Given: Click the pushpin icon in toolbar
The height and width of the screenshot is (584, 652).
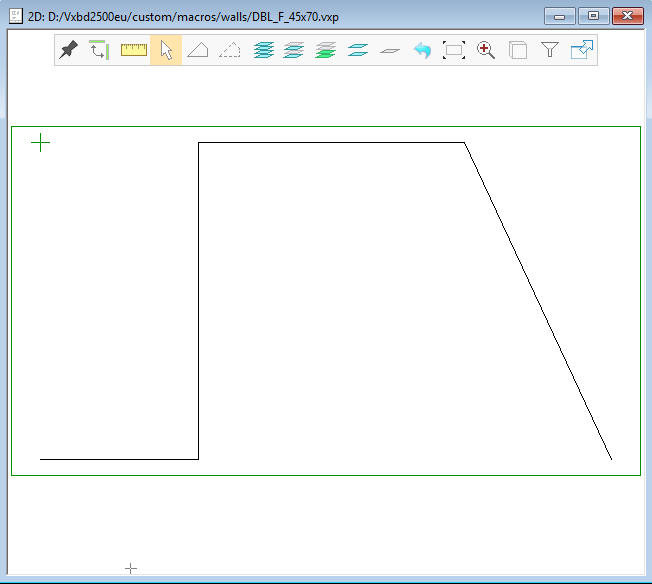Looking at the screenshot, I should point(69,50).
